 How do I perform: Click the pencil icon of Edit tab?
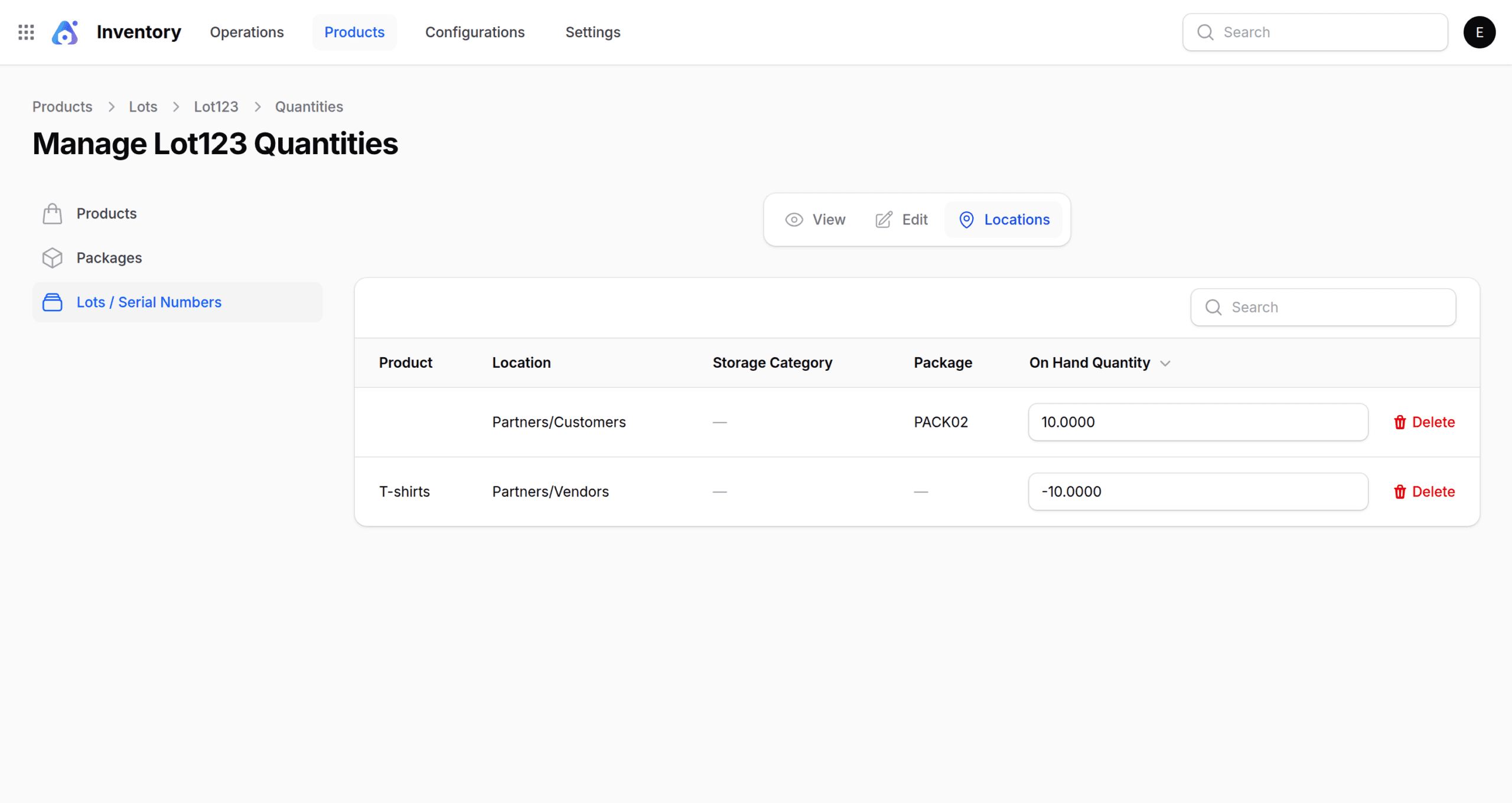tap(884, 220)
